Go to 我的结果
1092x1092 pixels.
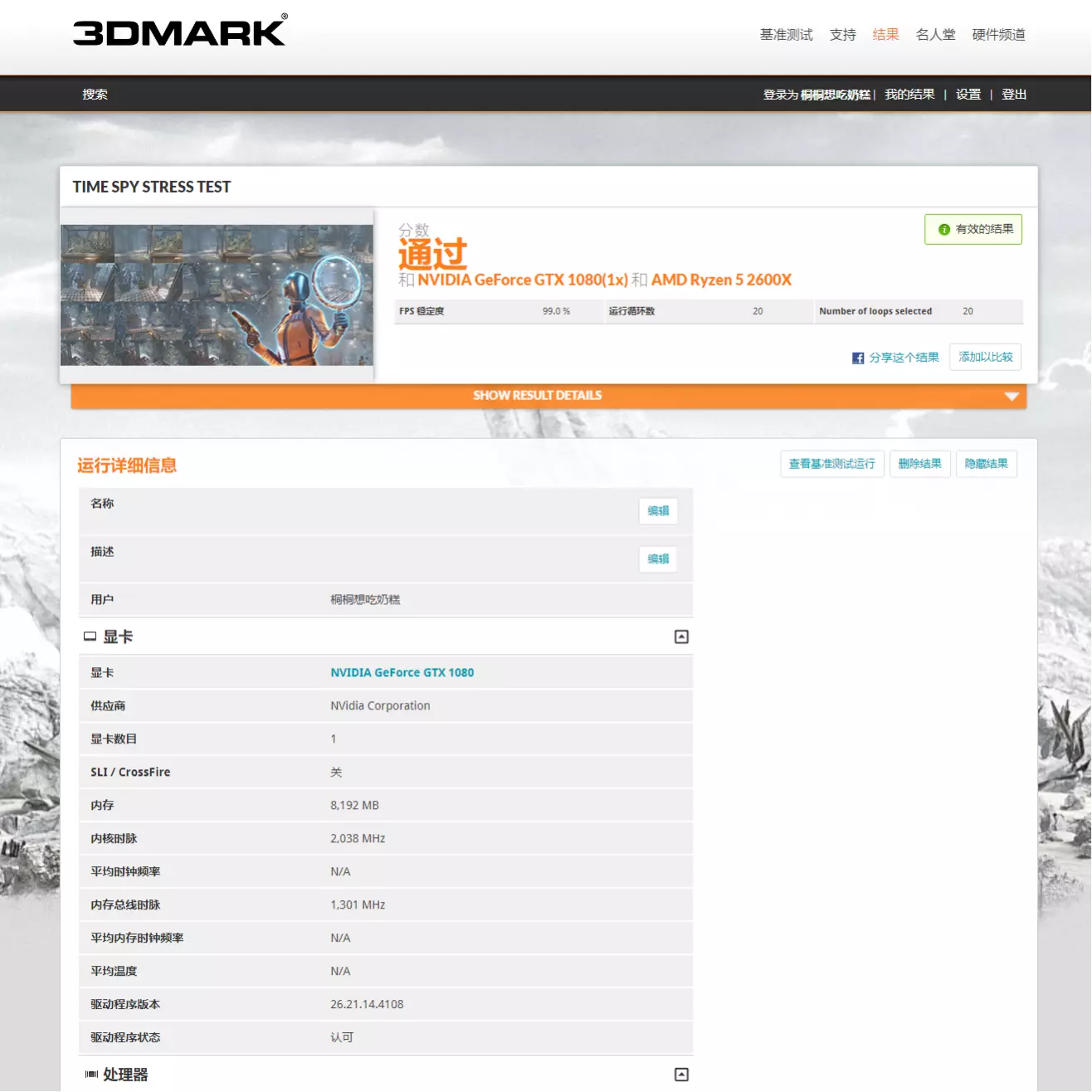[909, 95]
